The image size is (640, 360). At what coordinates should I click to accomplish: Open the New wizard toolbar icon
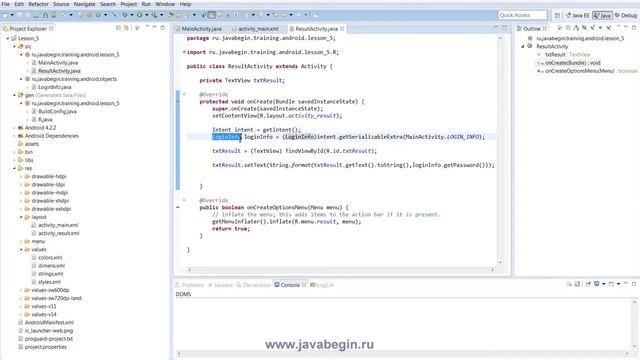pyautogui.click(x=5, y=15)
